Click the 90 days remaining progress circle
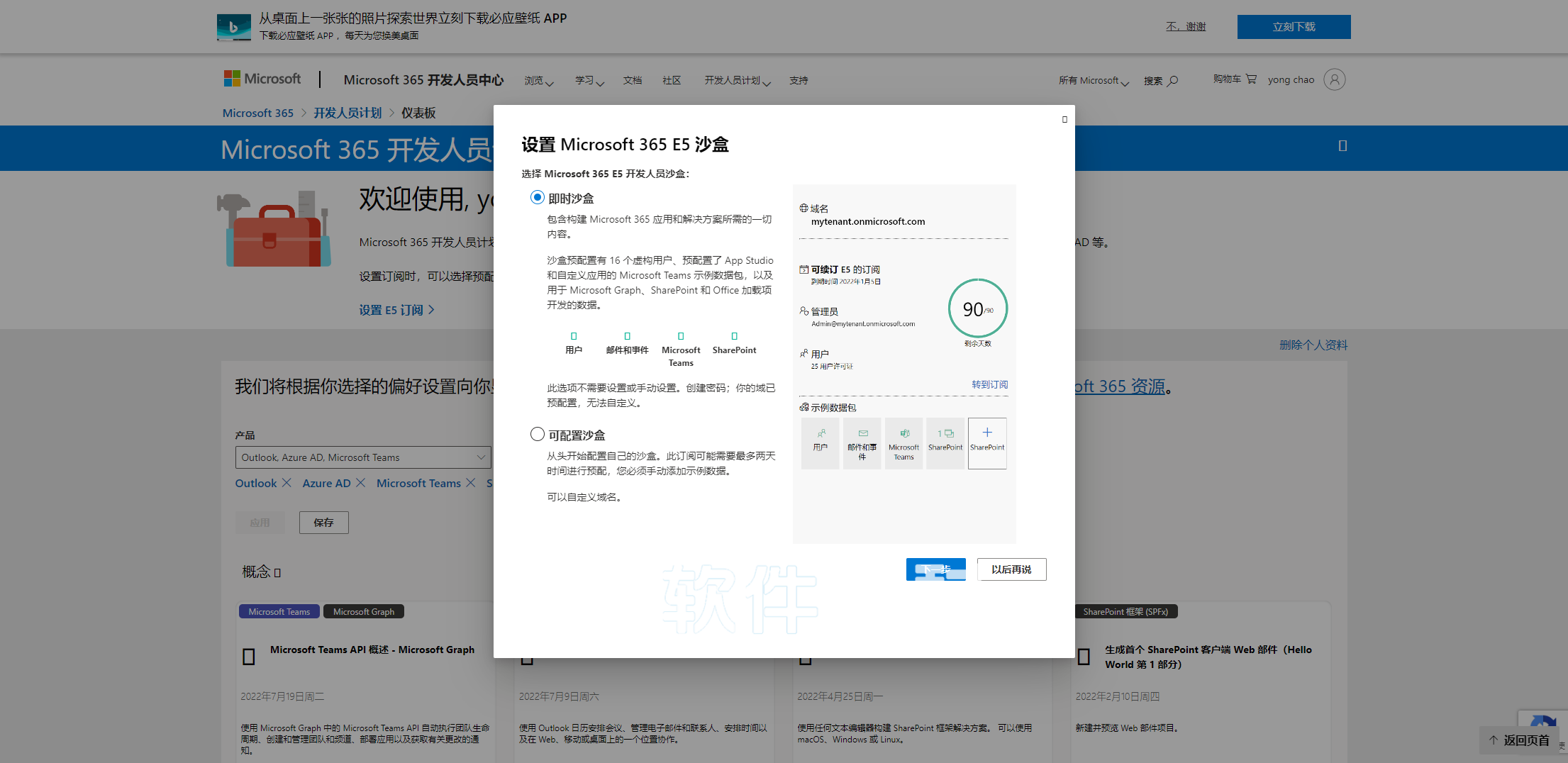Screen dimensions: 1568x763 coord(977,309)
